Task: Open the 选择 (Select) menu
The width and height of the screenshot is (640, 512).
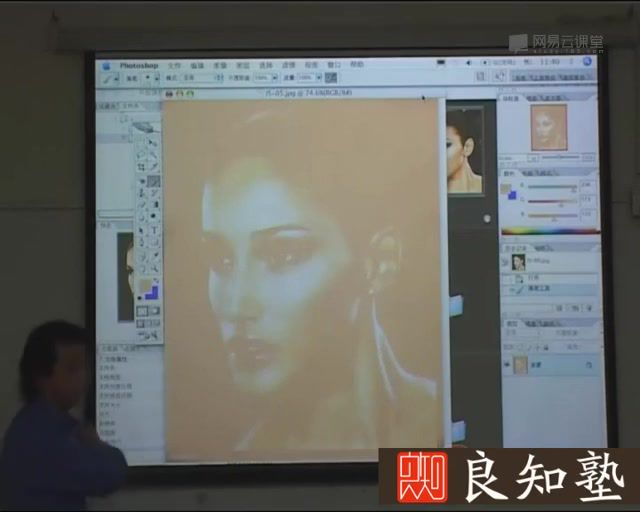Action: pyautogui.click(x=266, y=65)
